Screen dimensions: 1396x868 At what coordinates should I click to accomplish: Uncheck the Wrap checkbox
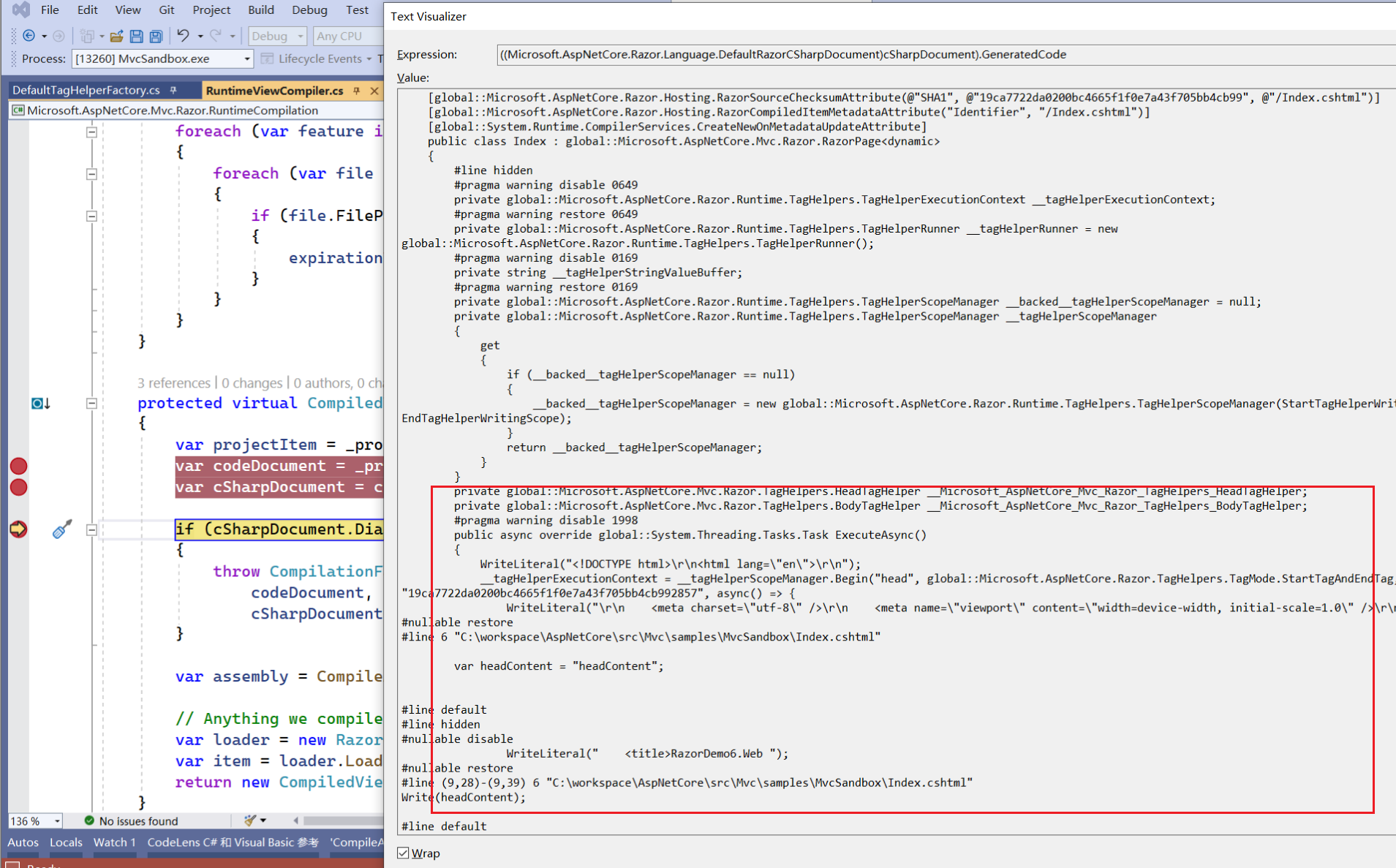[x=403, y=853]
